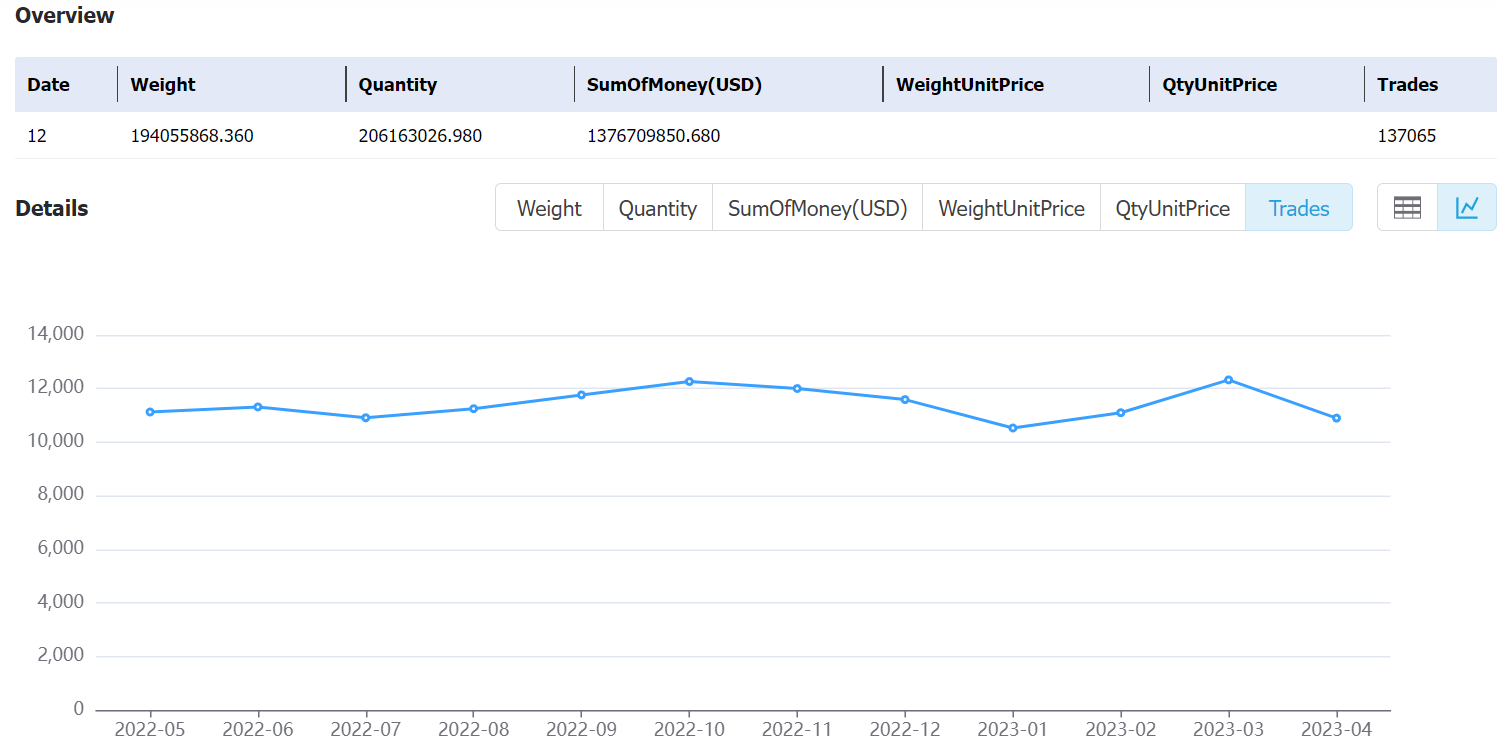Switch to line chart view icon
This screenshot has width=1503, height=753.
click(x=1467, y=207)
